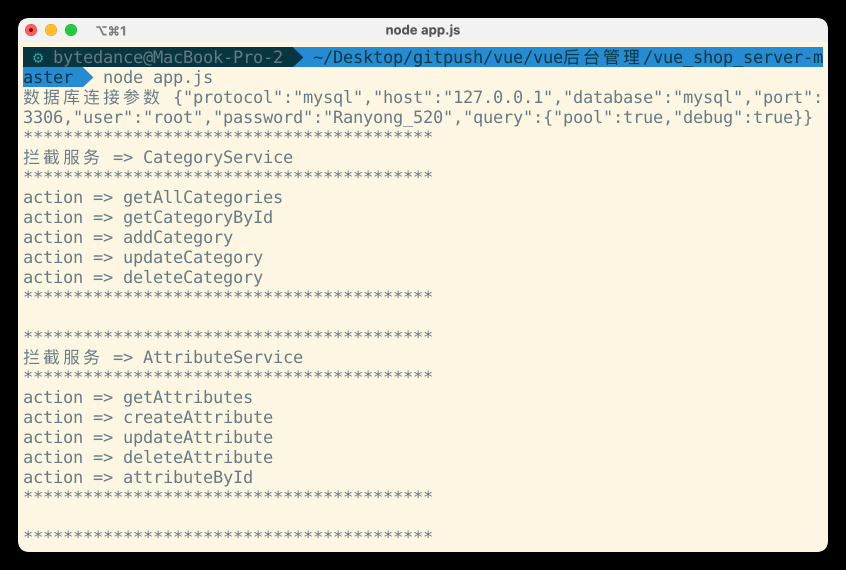Close the terminal window with the red button
This screenshot has height=570, width=846.
pos(31,30)
